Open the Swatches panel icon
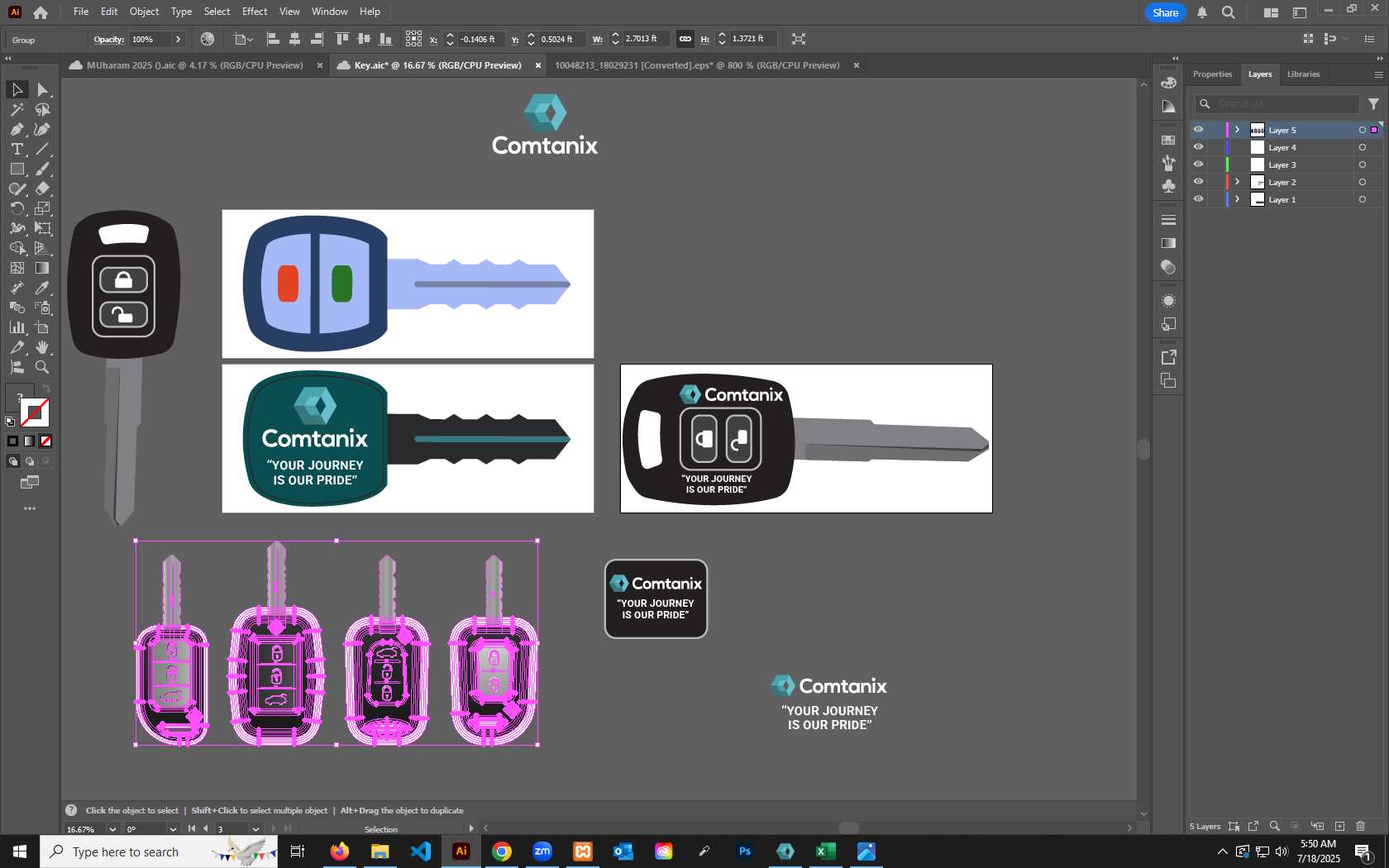Screen dimensions: 1389x868 point(1168,140)
